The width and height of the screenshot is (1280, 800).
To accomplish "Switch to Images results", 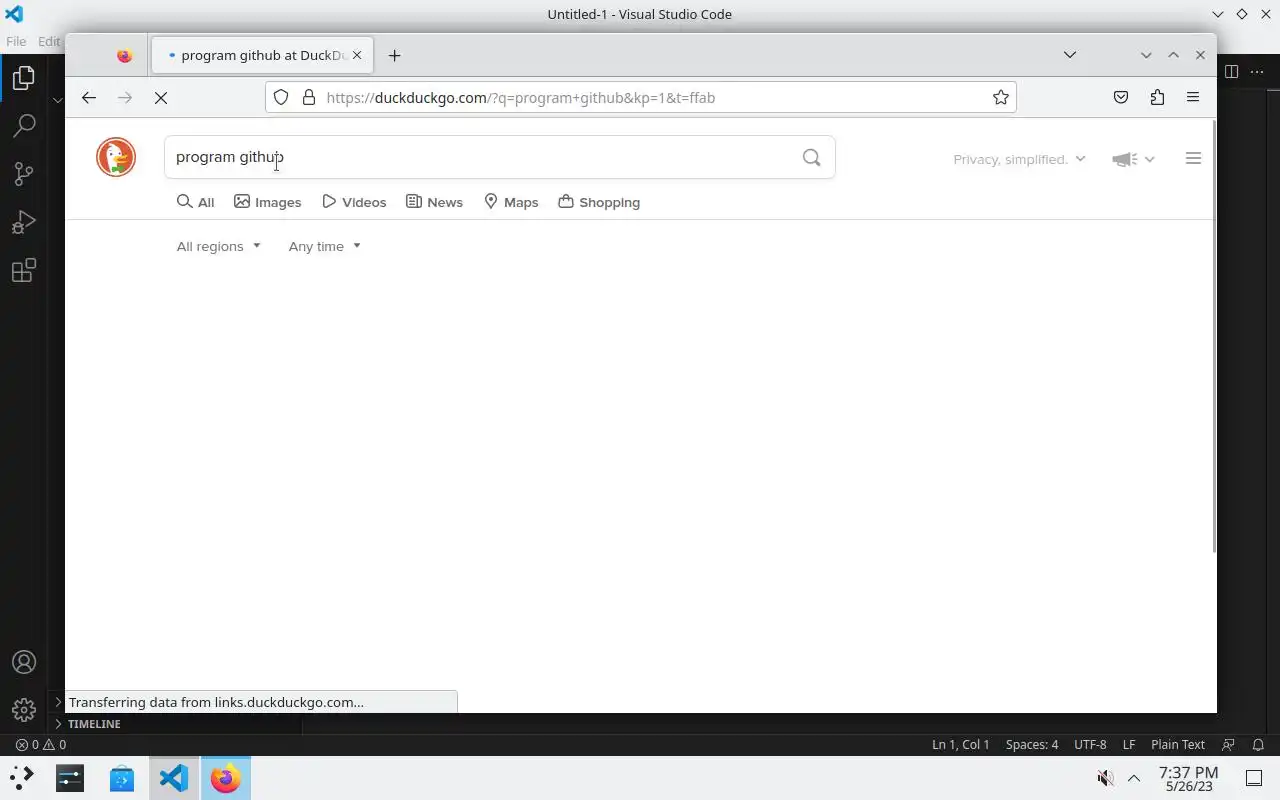I will pos(268,202).
